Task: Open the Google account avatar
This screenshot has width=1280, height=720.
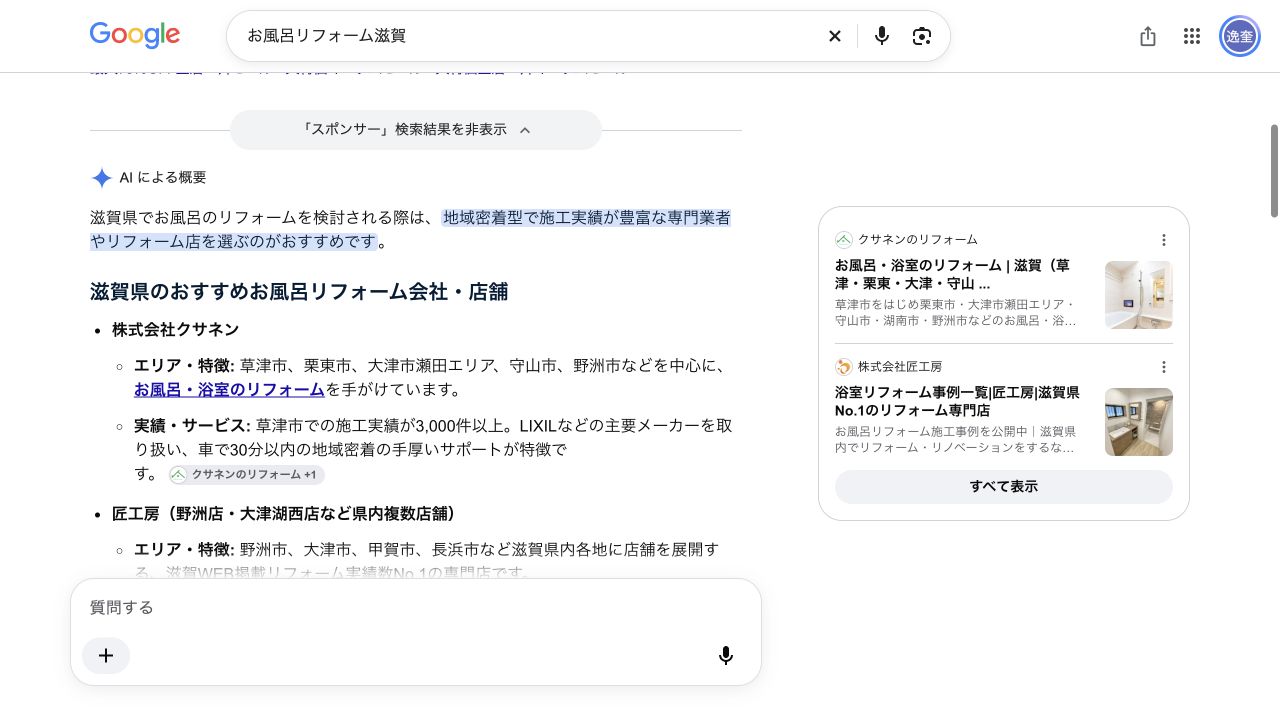Action: 1240,36
